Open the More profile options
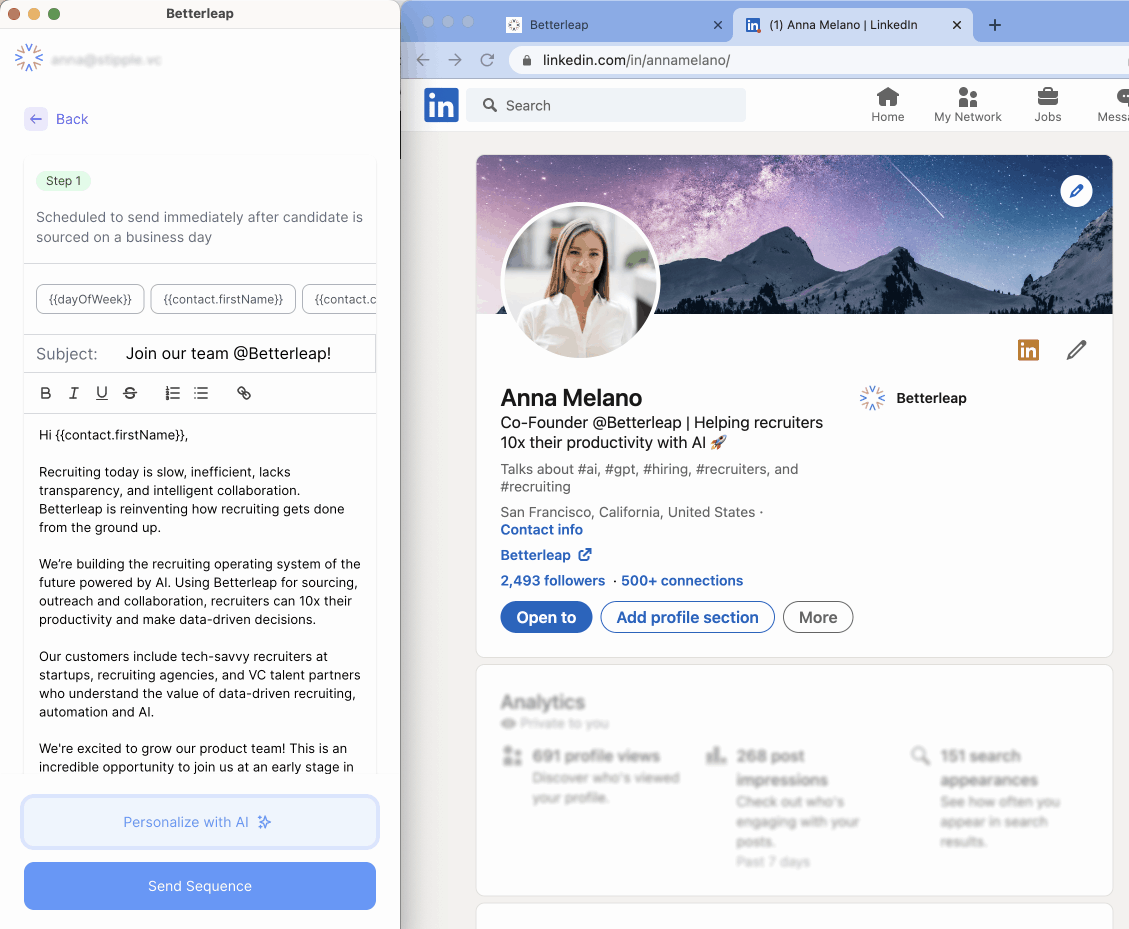This screenshot has width=1129, height=929. tap(818, 617)
